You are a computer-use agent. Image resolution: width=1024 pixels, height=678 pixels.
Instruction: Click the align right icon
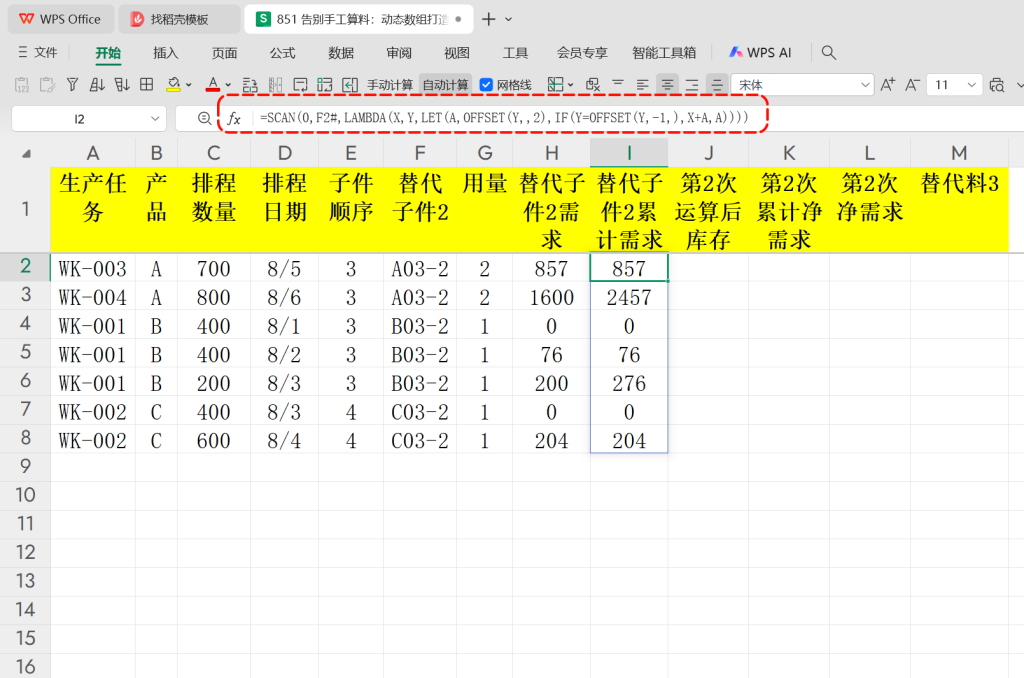(692, 85)
